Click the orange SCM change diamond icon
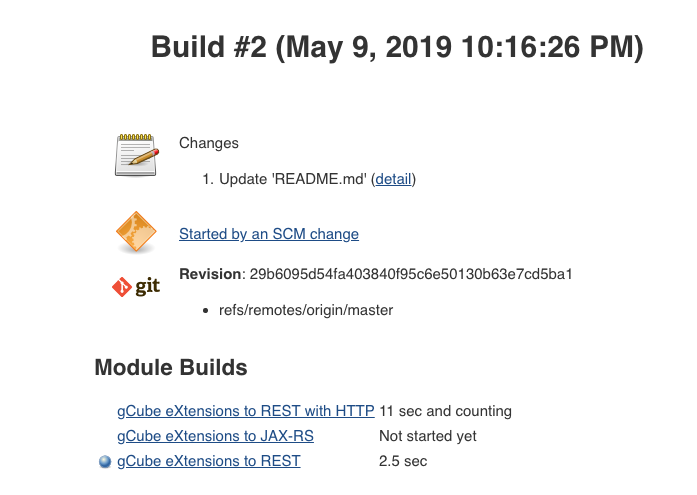 point(136,232)
